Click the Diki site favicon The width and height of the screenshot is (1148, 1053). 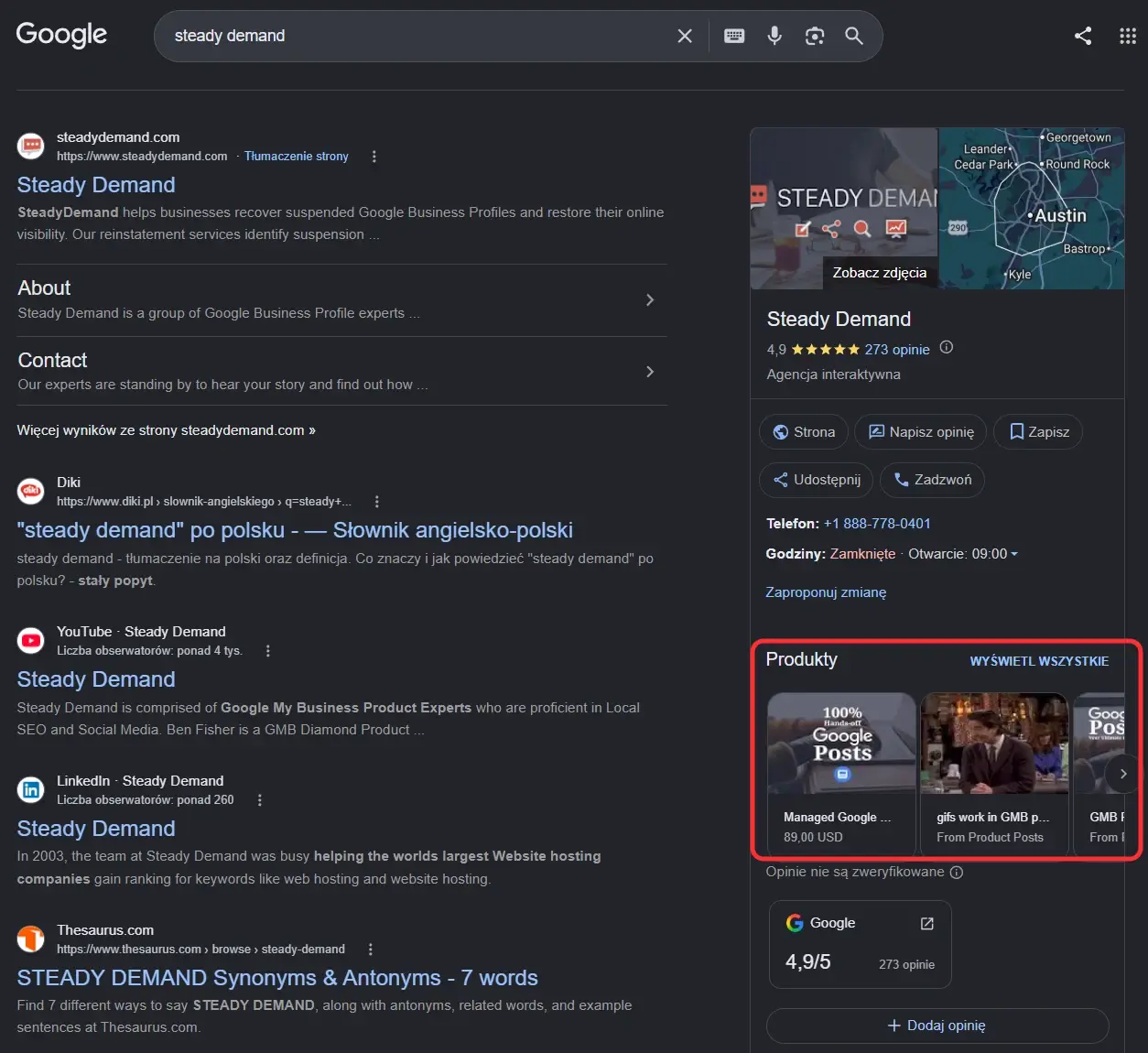[31, 492]
